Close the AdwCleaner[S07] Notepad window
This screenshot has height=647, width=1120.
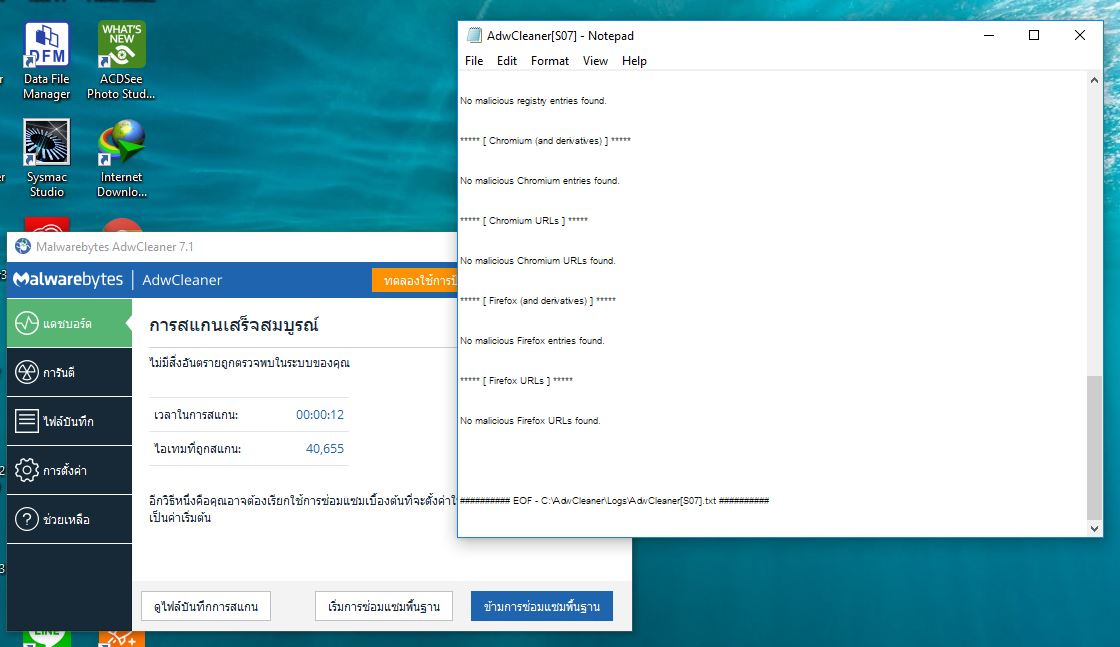(x=1080, y=36)
